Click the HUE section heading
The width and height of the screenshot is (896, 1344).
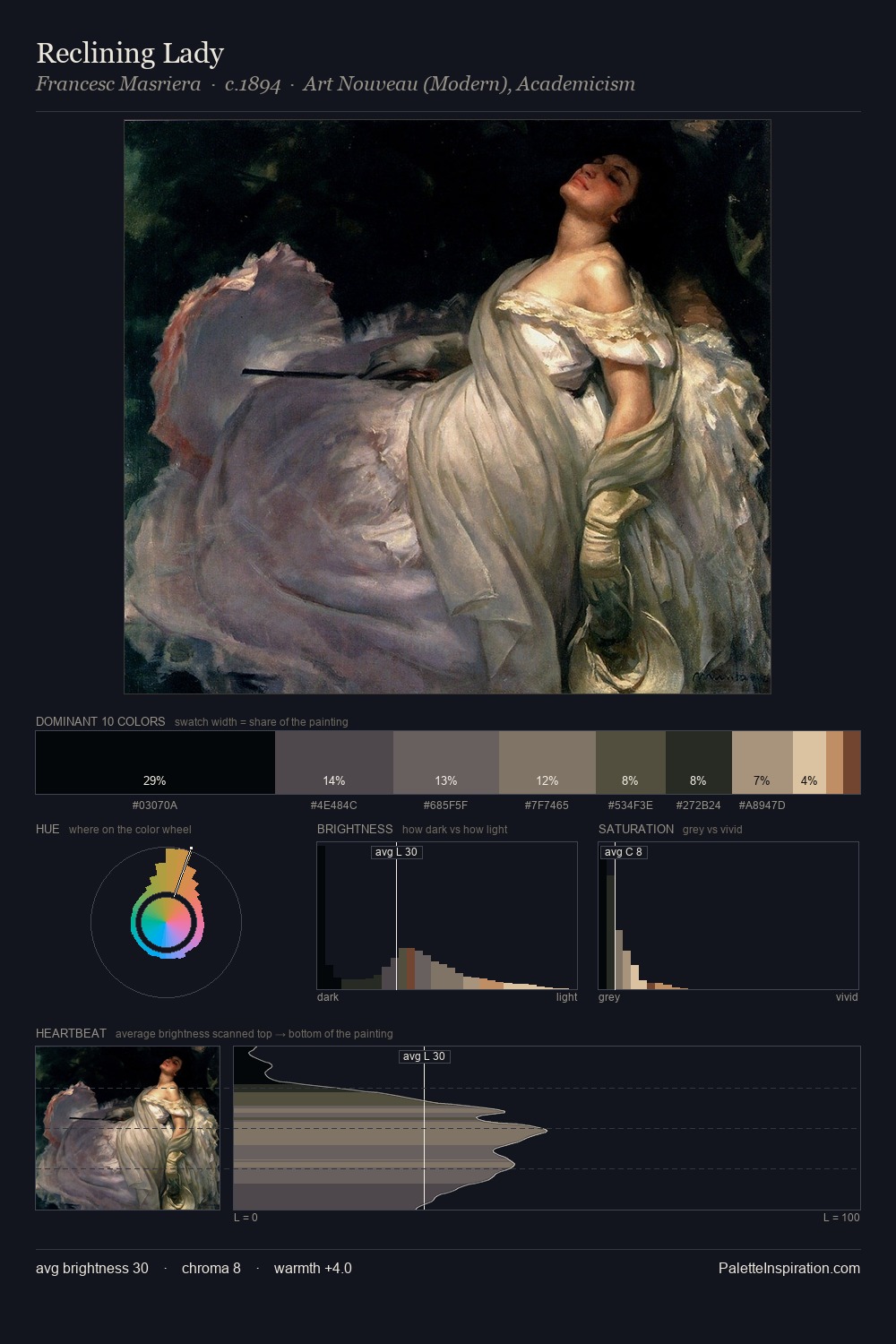point(47,829)
